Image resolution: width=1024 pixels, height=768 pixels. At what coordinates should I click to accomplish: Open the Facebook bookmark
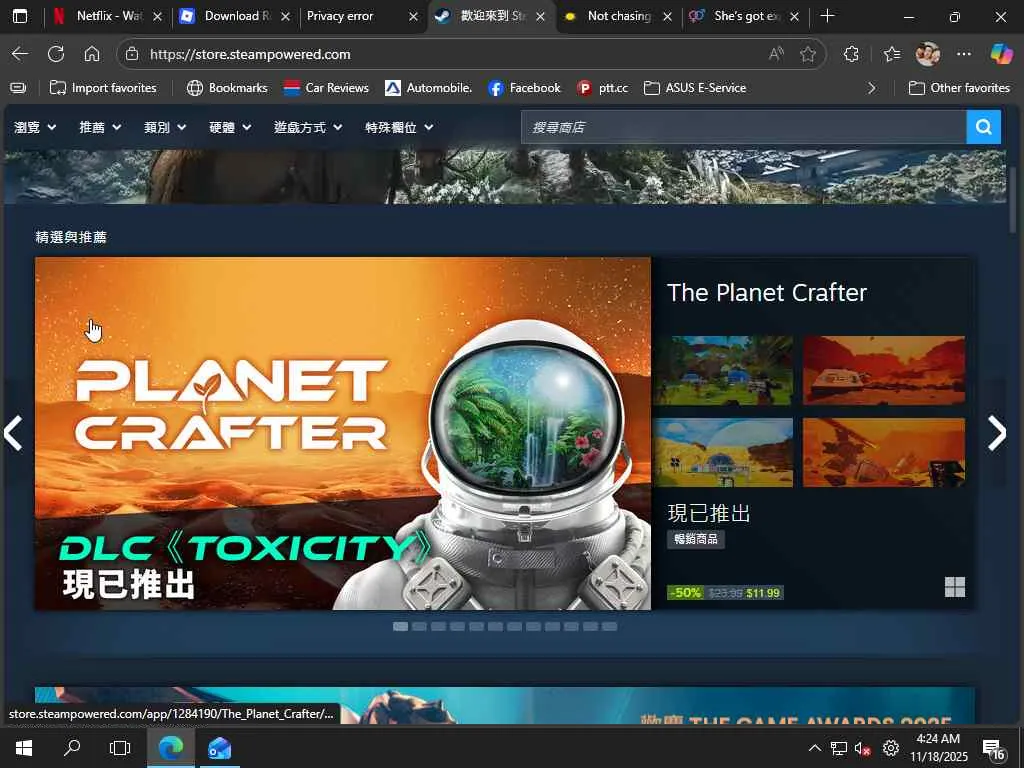[524, 88]
